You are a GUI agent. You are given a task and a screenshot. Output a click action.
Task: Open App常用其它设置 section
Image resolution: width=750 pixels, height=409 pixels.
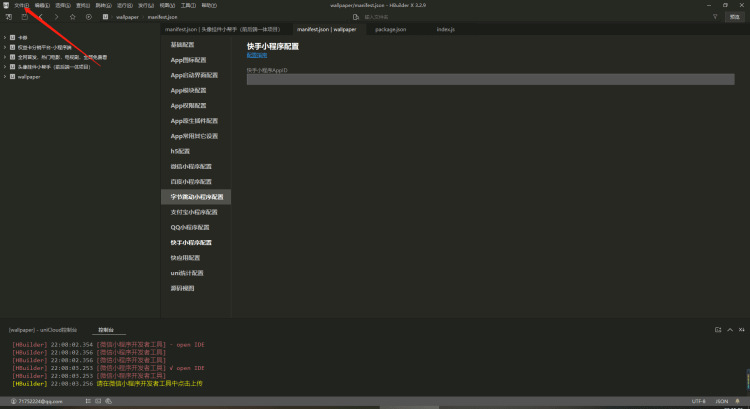point(194,136)
